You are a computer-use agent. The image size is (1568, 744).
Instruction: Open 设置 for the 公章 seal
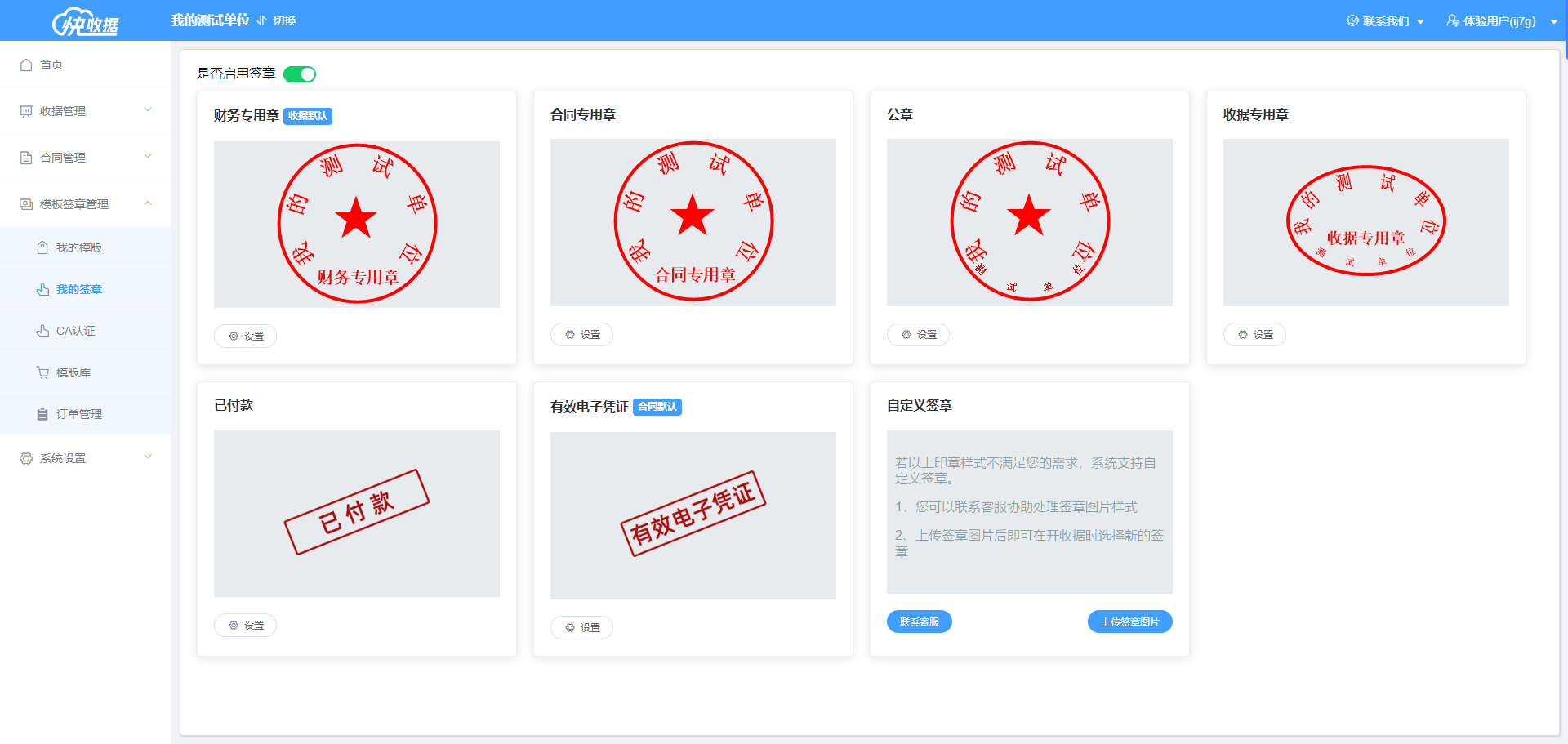(918, 335)
